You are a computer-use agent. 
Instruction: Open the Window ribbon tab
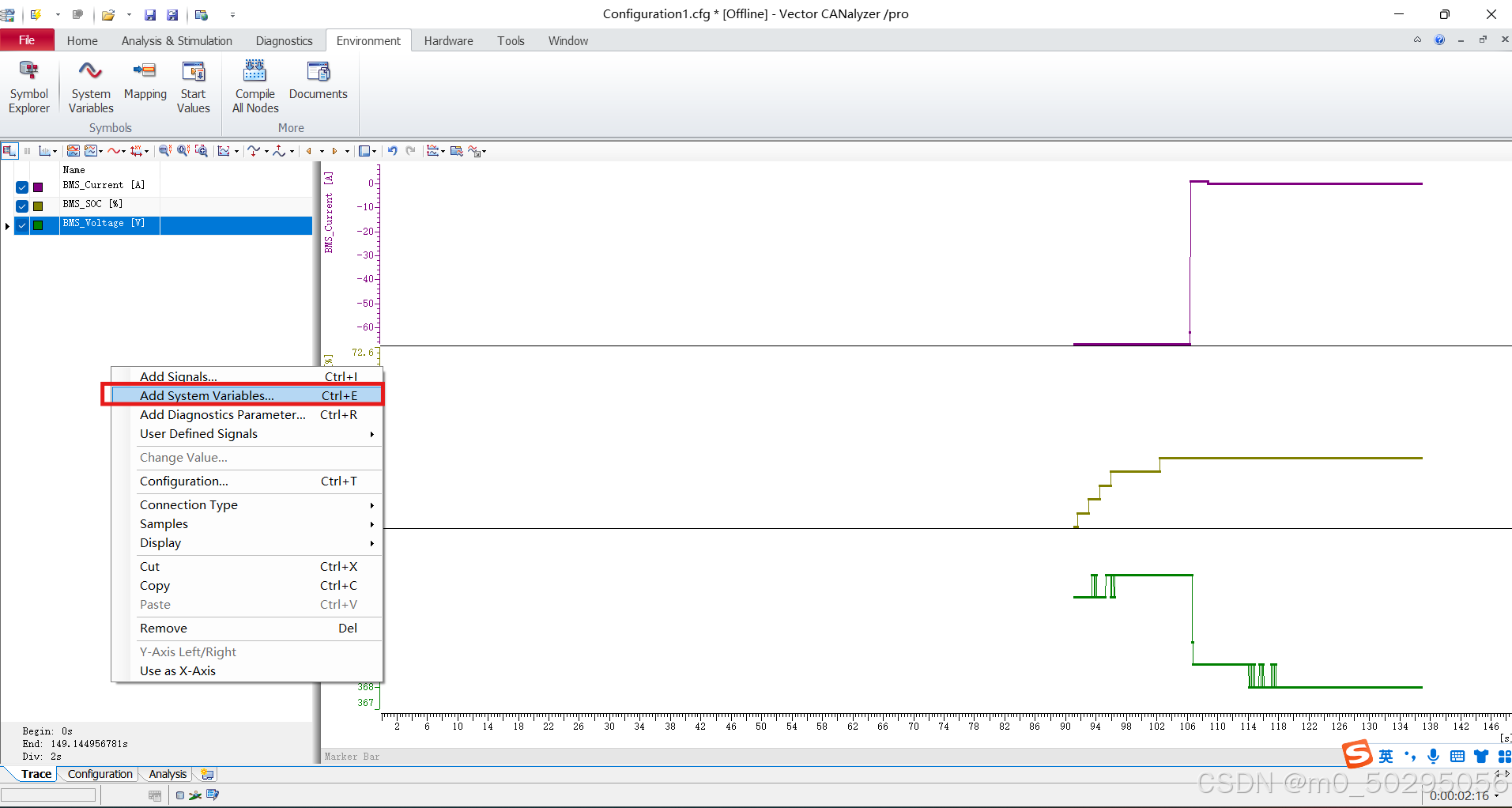pyautogui.click(x=568, y=40)
